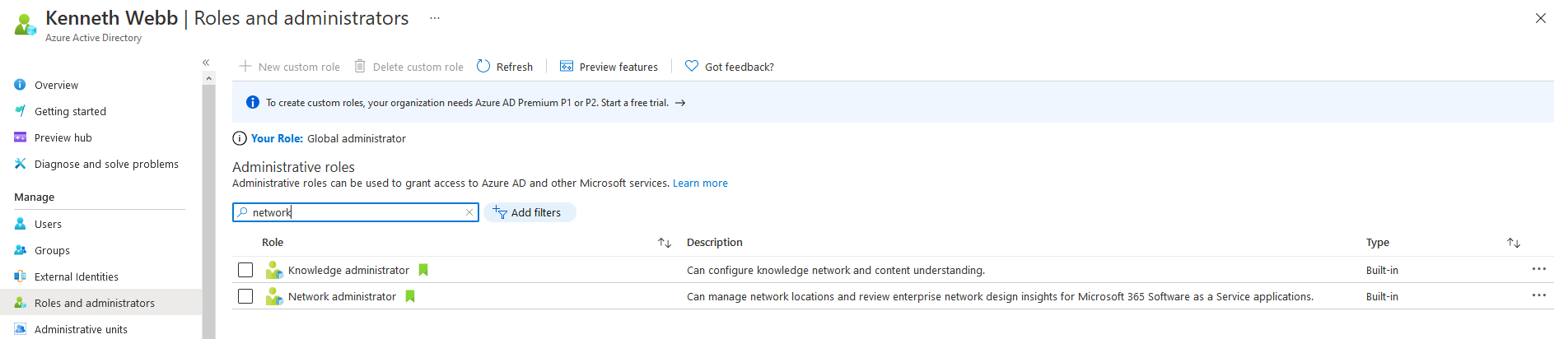The height and width of the screenshot is (339, 1568).
Task: Click the Description column header
Action: (715, 242)
